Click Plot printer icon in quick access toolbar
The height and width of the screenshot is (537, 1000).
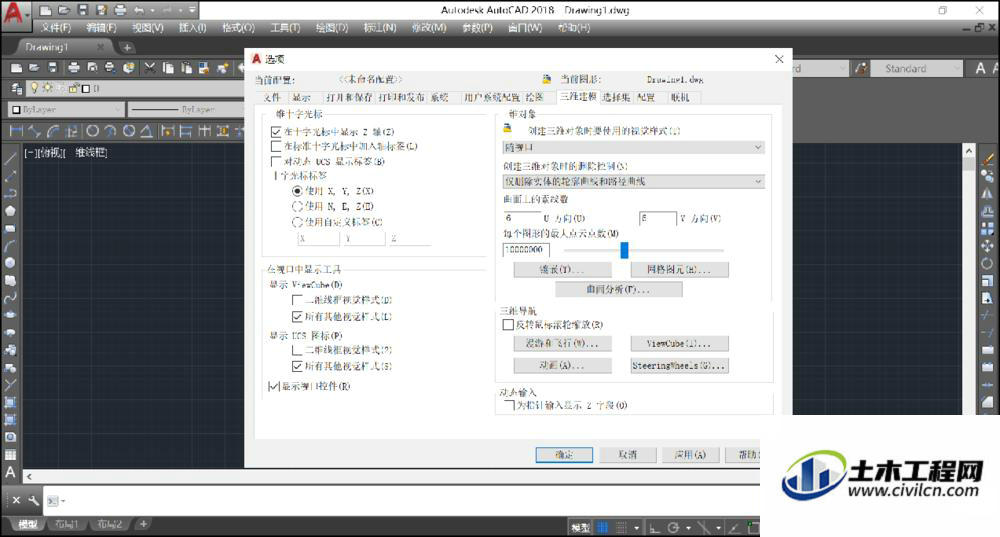pos(121,10)
